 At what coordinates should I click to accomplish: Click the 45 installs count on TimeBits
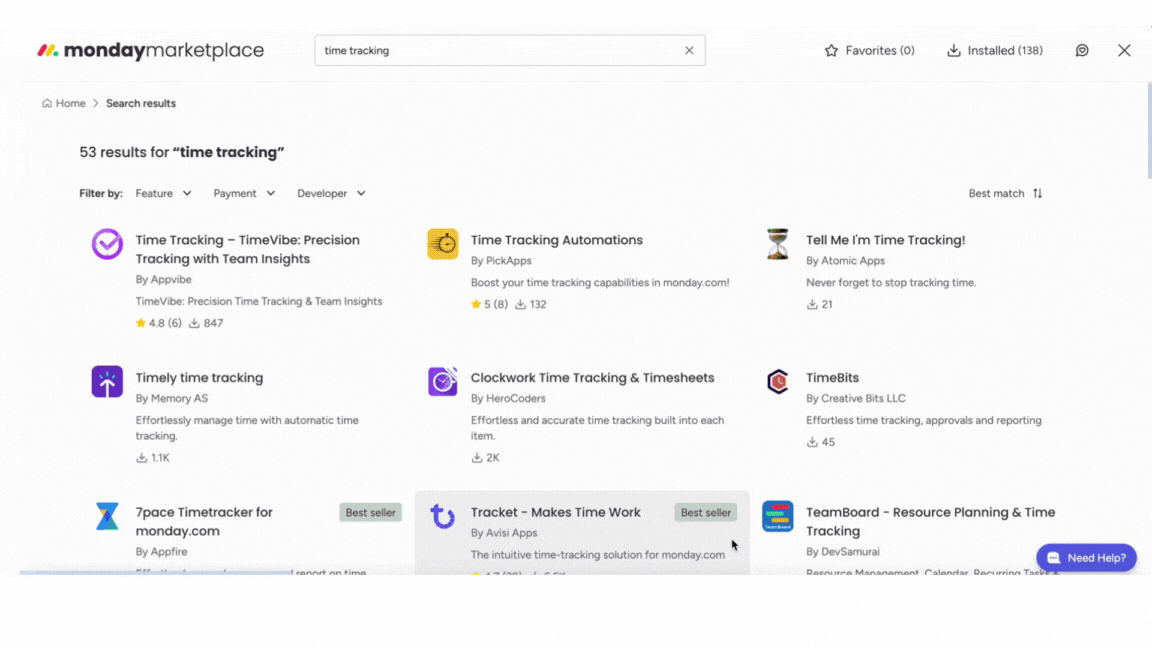pyautogui.click(x=821, y=442)
